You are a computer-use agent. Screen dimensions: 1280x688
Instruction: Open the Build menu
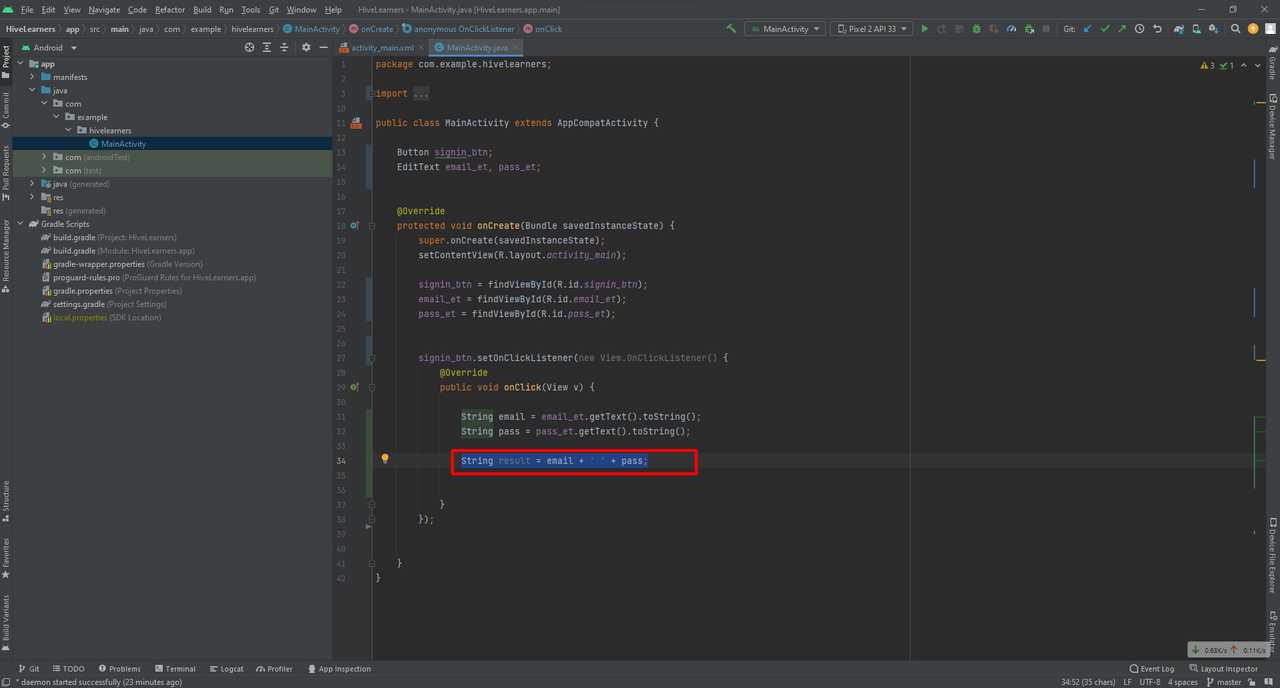point(202,9)
